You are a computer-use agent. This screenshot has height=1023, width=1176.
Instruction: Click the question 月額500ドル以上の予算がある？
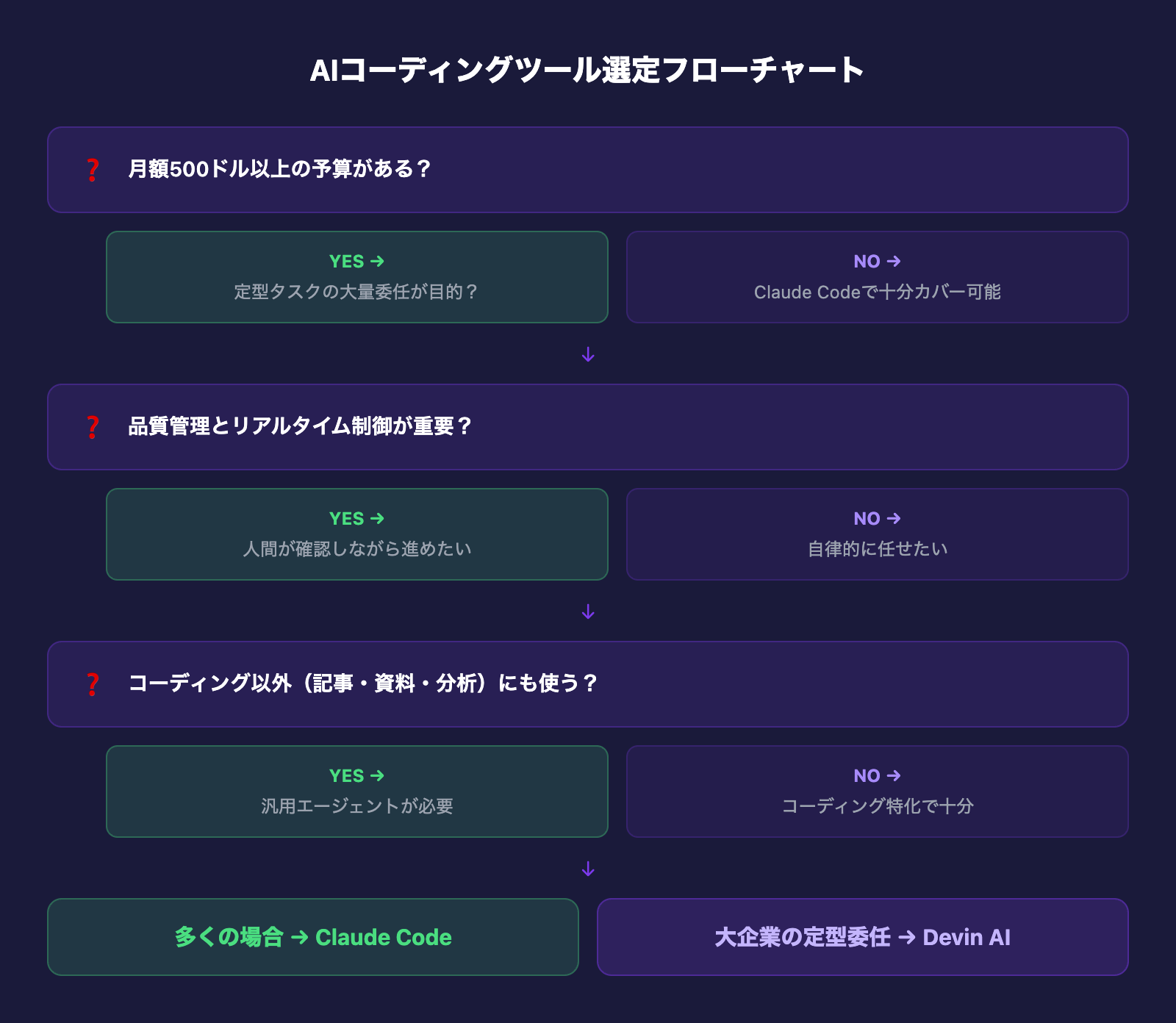280,169
